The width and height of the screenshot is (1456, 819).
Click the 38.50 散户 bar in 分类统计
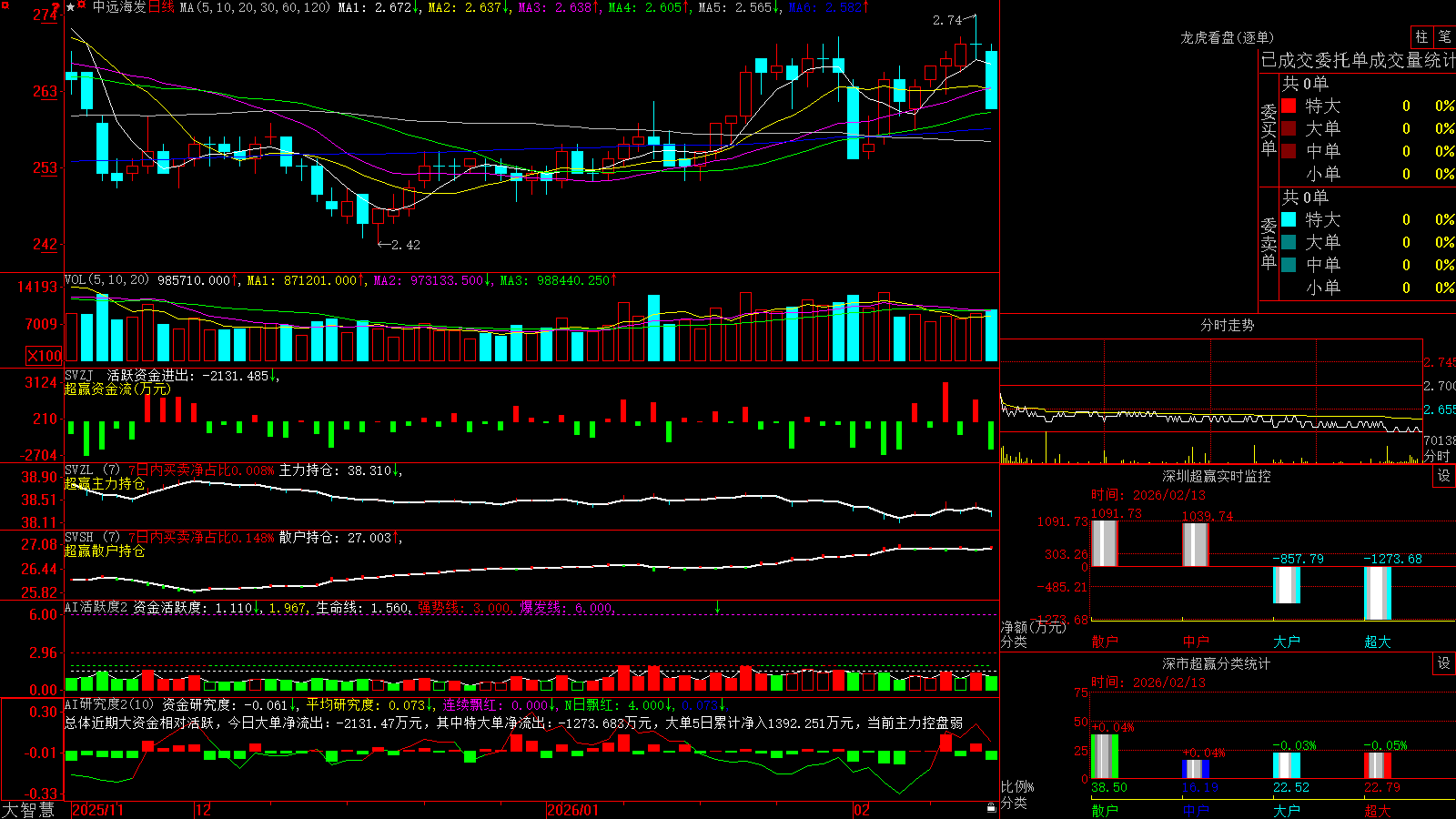point(1104,756)
